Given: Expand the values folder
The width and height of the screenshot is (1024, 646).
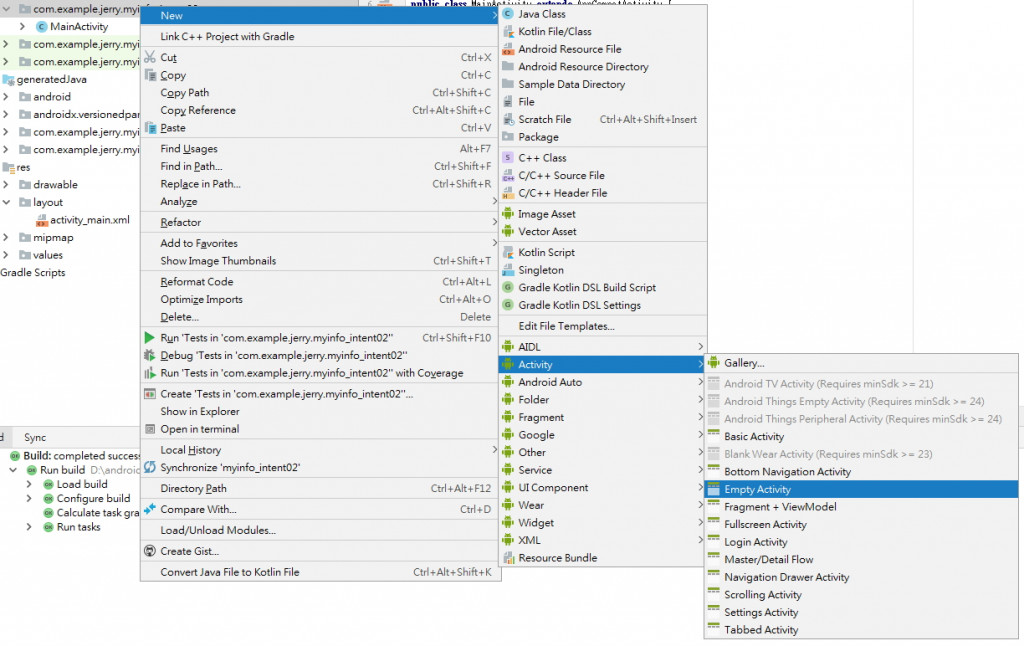Looking at the screenshot, I should click(x=6, y=255).
